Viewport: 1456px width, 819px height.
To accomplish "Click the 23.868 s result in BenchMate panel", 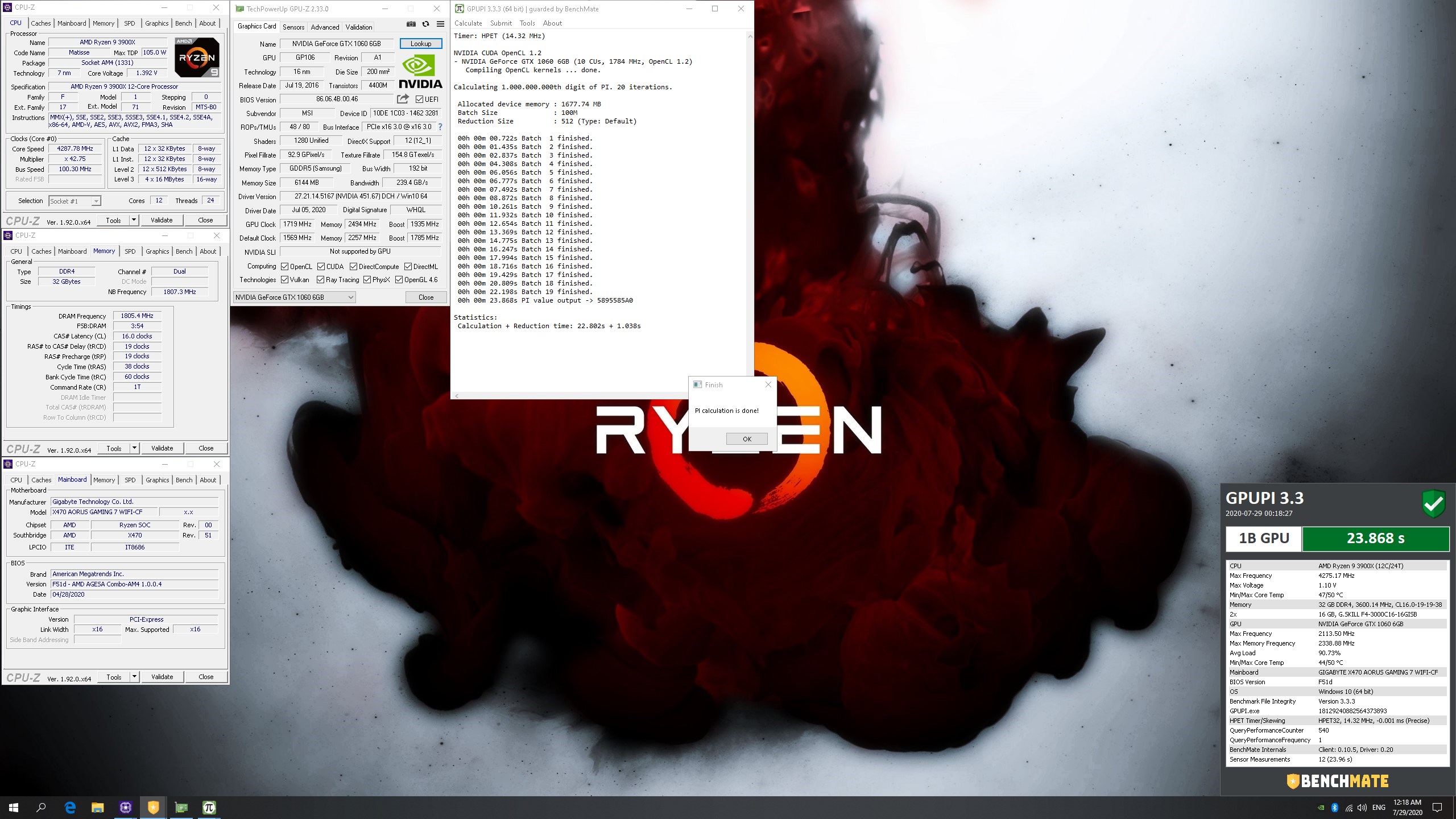I will tap(1375, 539).
